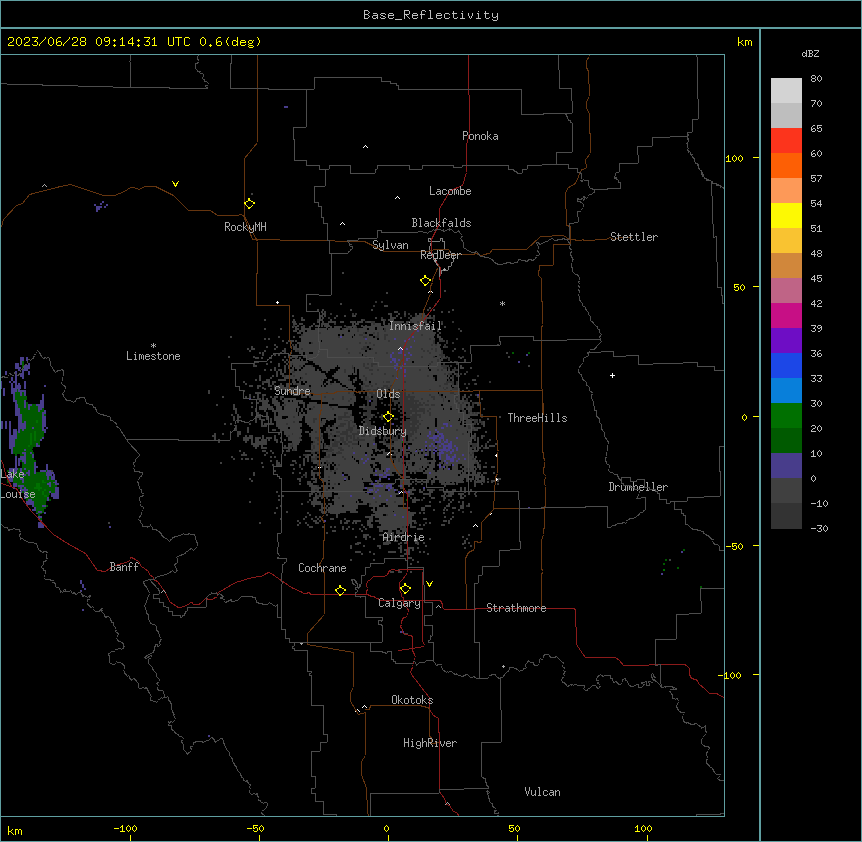Click the Base_Reflectivity title

(x=431, y=15)
